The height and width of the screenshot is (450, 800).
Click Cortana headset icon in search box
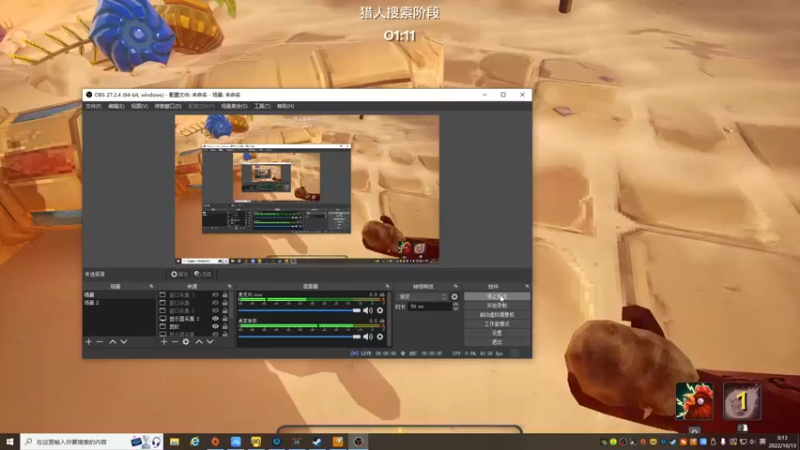(156, 441)
